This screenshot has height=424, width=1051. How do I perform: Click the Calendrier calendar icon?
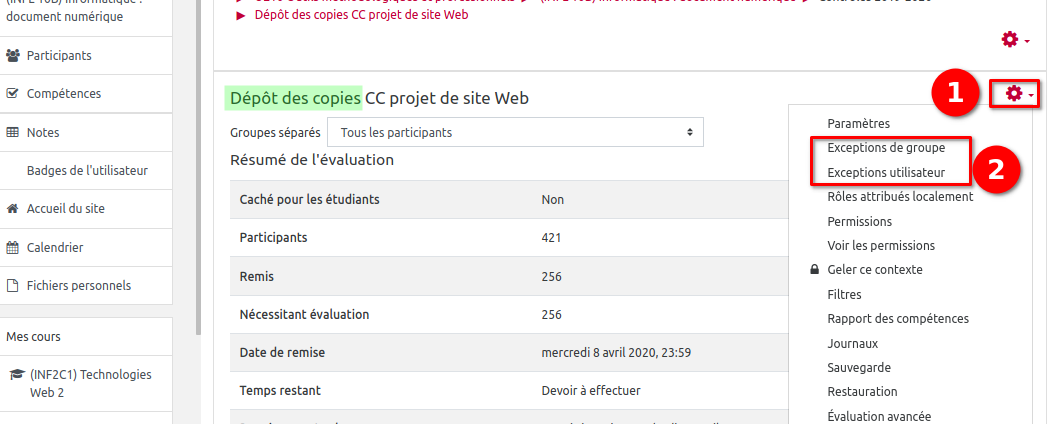point(13,247)
